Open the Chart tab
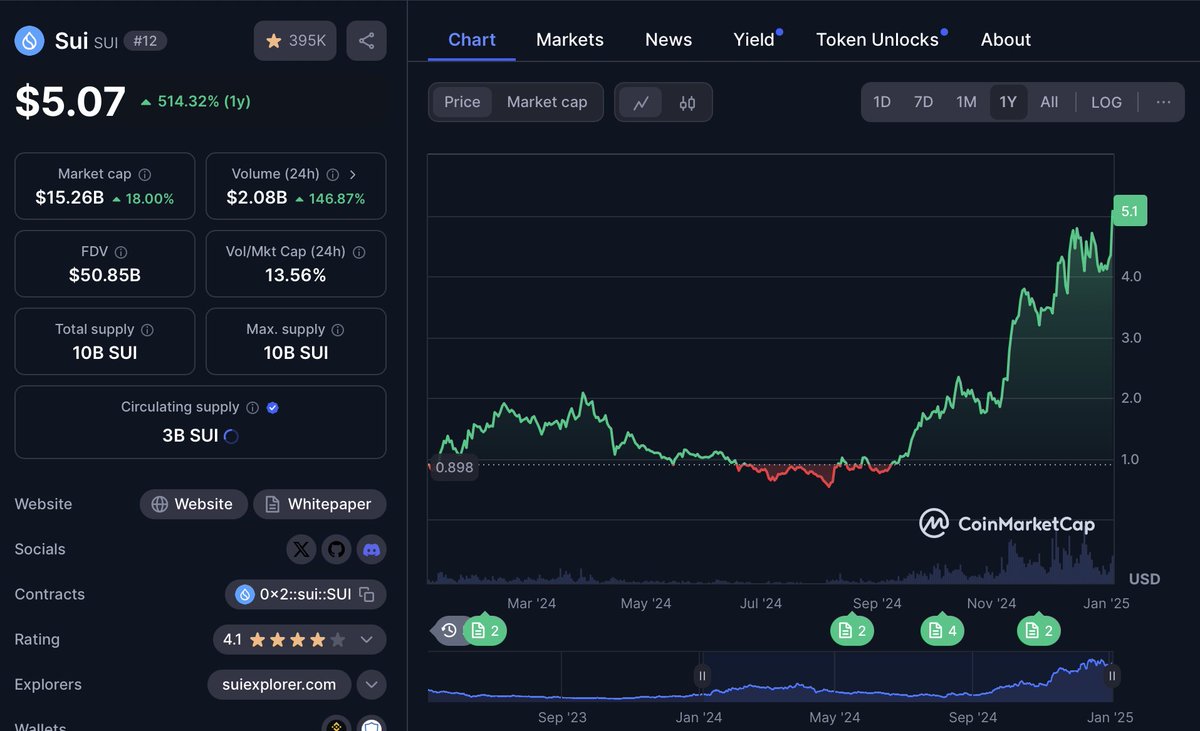The image size is (1200, 731). [x=472, y=40]
